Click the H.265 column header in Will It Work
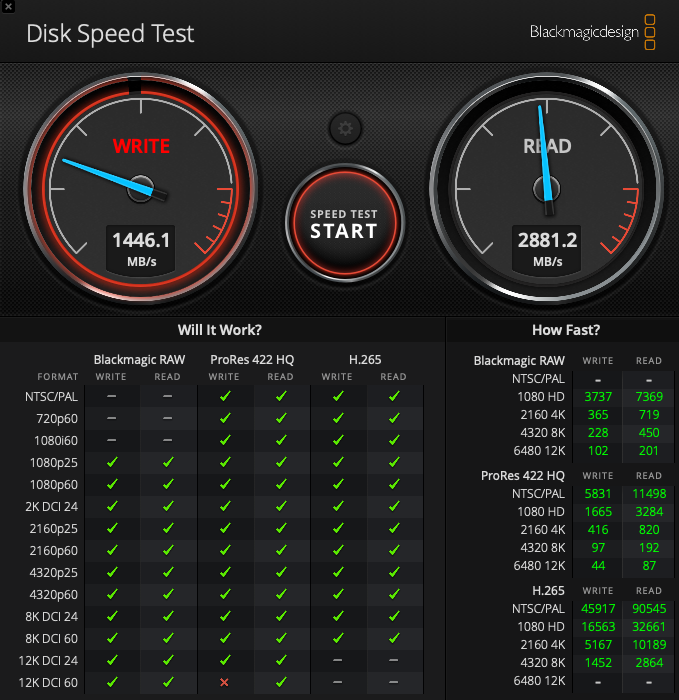 (x=365, y=360)
